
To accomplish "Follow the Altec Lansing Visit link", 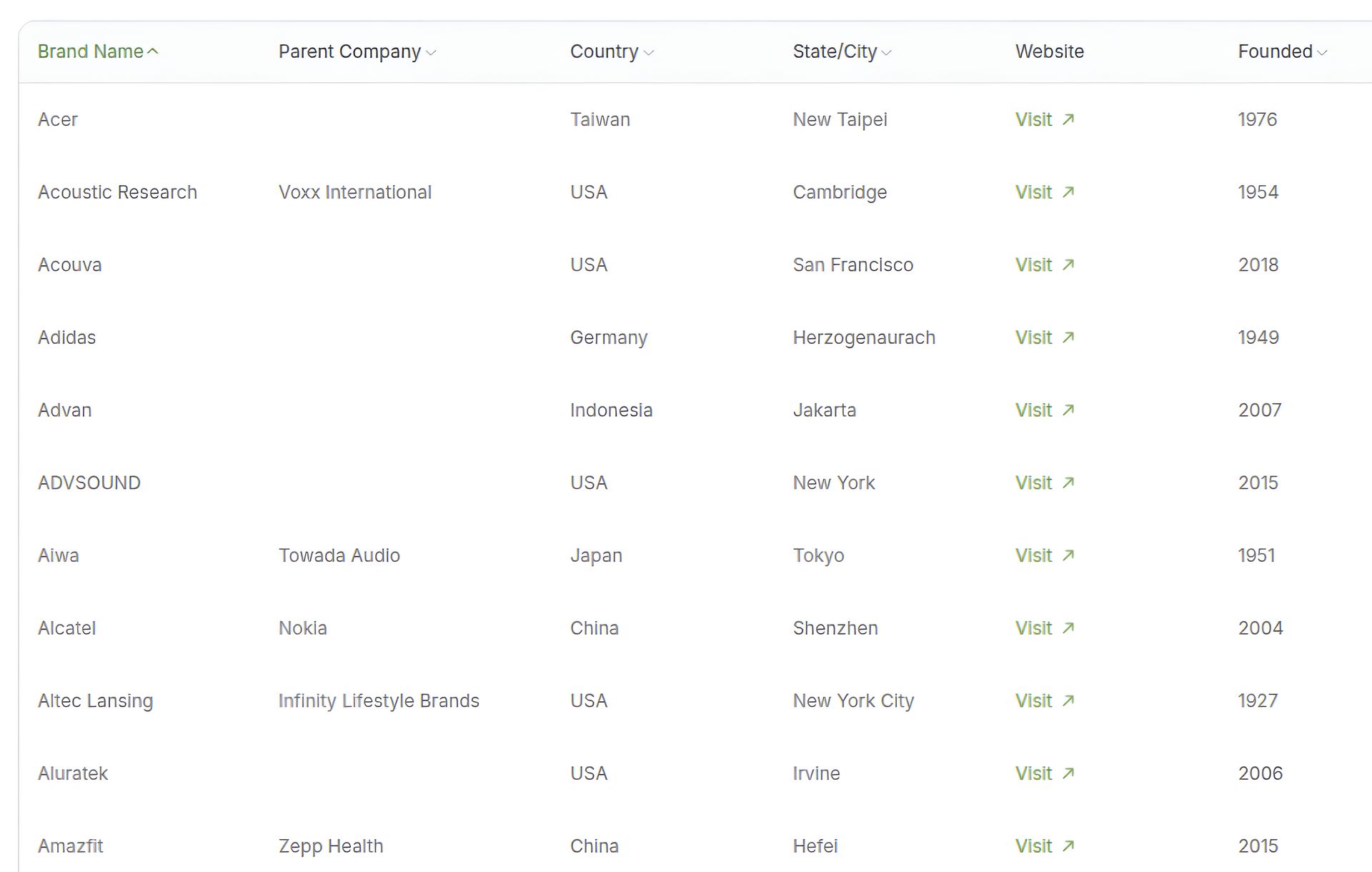I will [1045, 700].
